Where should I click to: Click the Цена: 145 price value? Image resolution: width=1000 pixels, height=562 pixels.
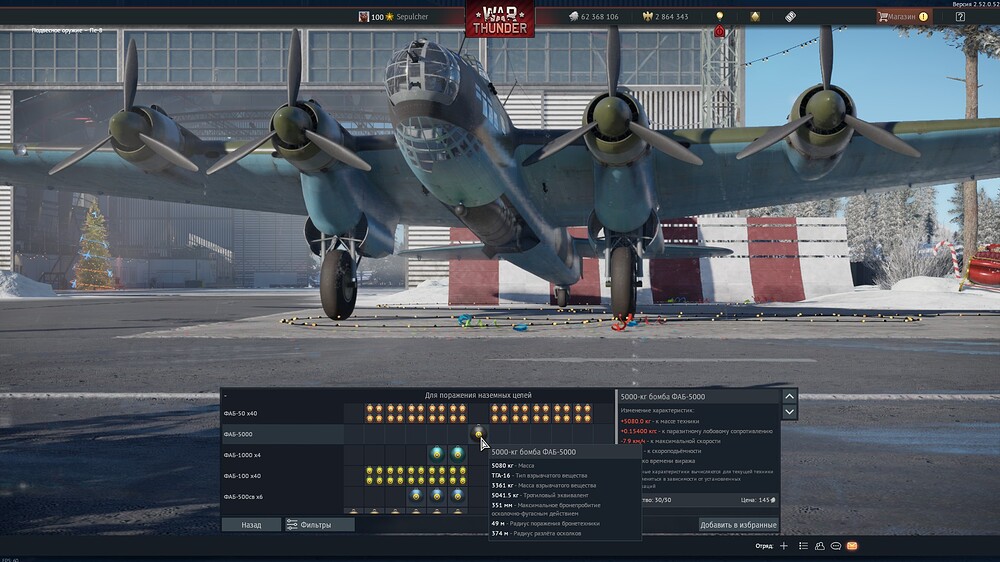(758, 500)
